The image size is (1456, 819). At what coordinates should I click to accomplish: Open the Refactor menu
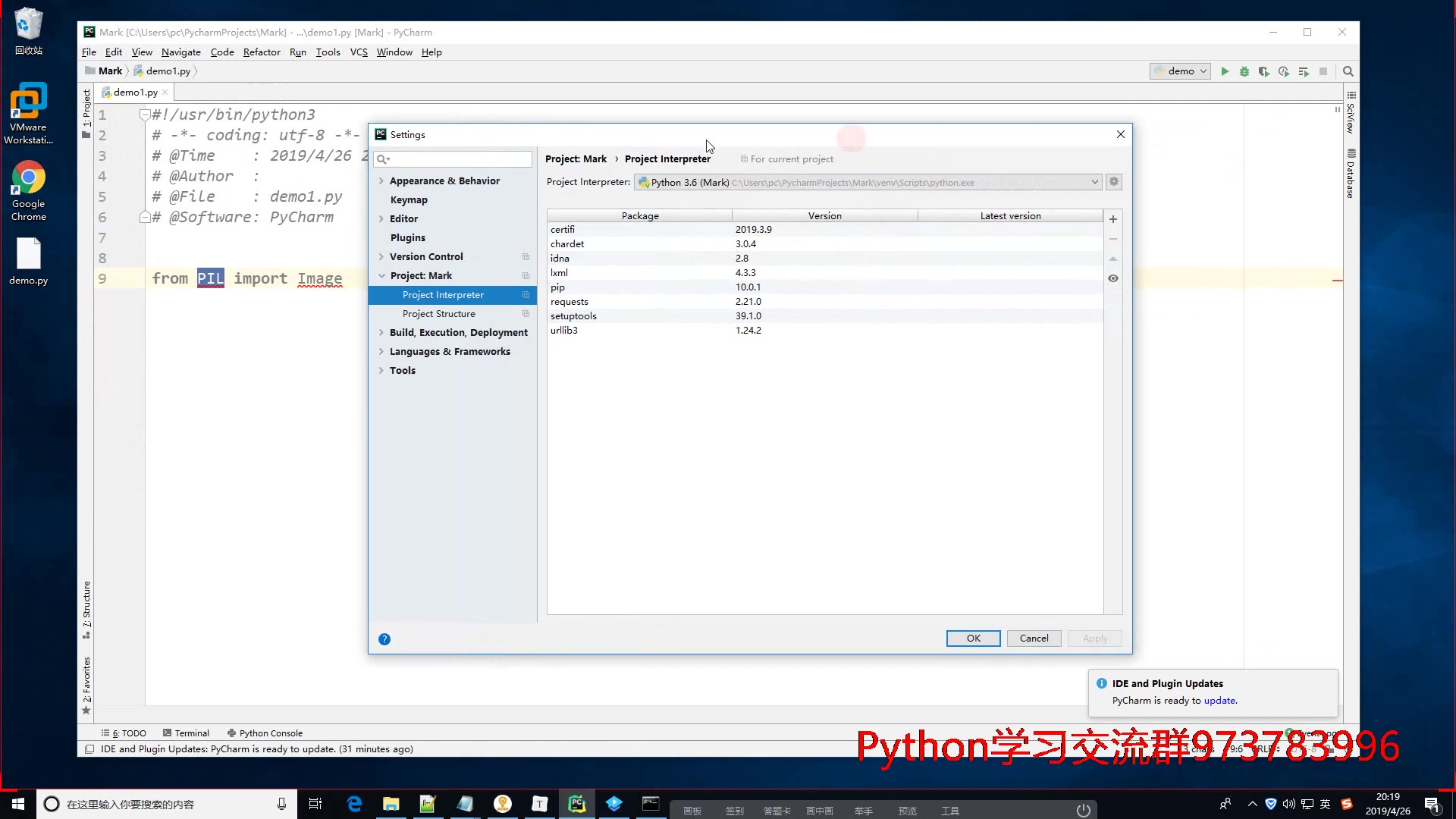[262, 52]
